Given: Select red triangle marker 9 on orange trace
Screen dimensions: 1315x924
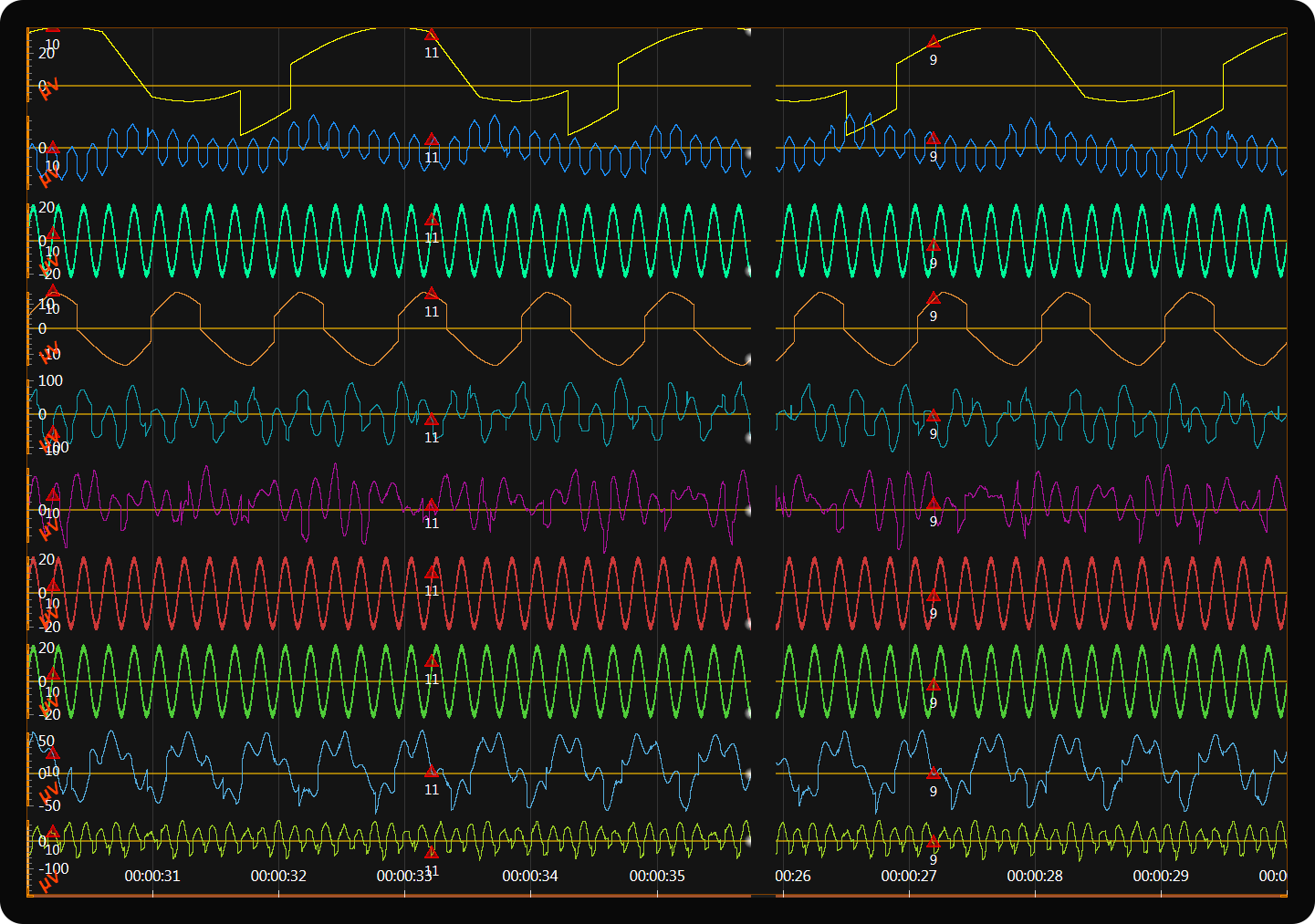Looking at the screenshot, I should pos(934,298).
